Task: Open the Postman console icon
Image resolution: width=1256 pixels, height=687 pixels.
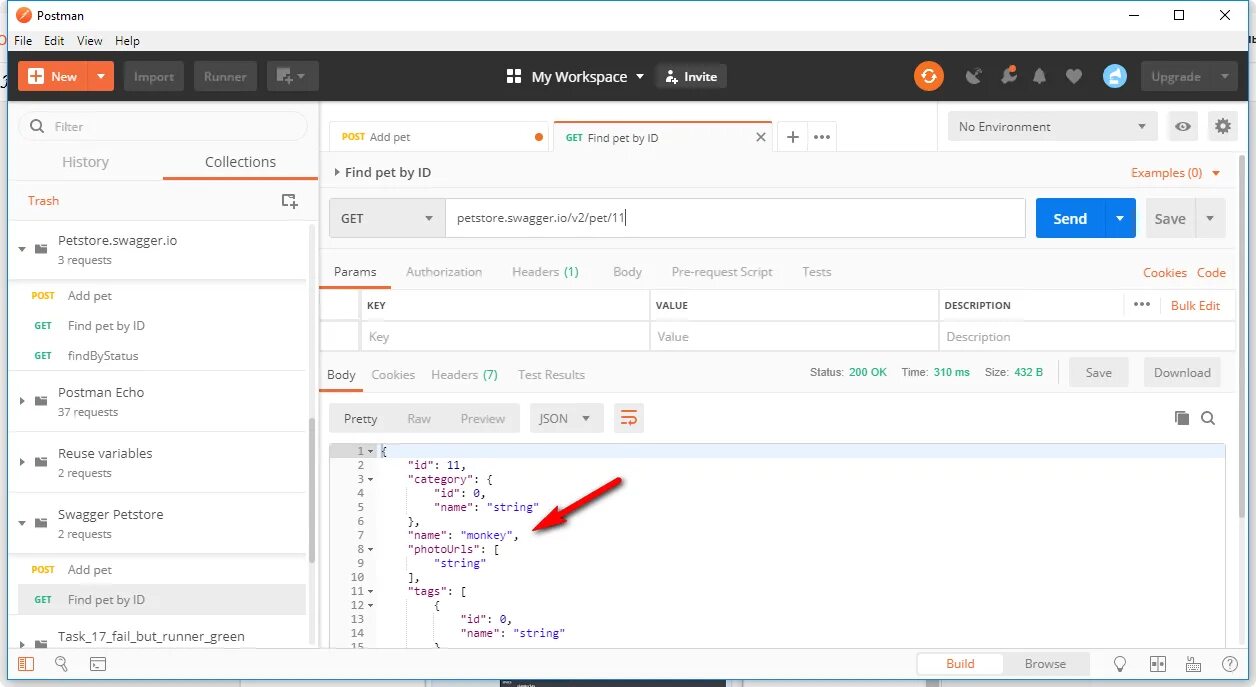Action: coord(97,663)
